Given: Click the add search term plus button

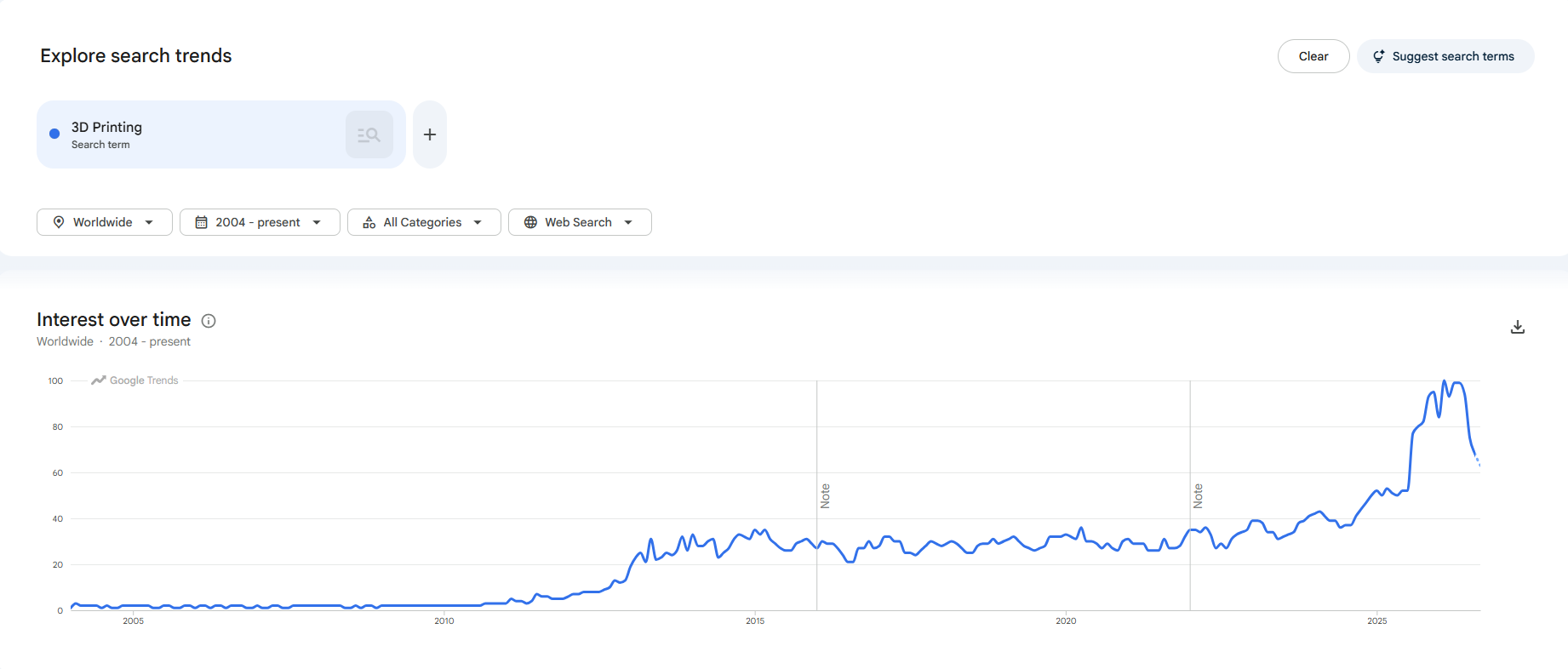Looking at the screenshot, I should [430, 134].
